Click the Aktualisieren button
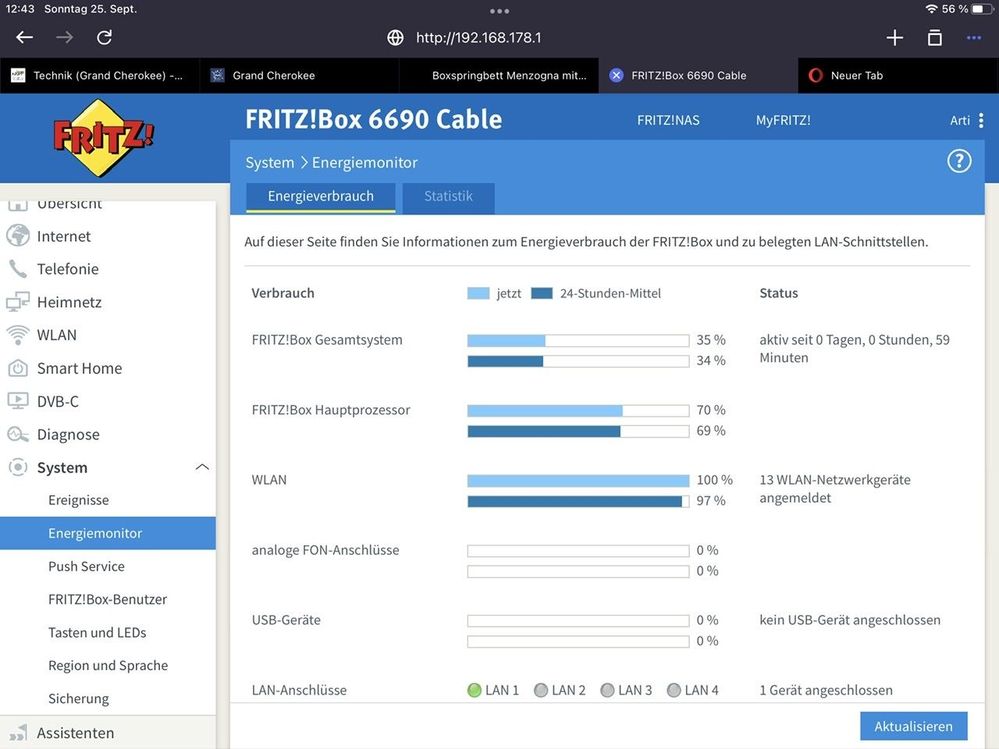 tap(913, 726)
